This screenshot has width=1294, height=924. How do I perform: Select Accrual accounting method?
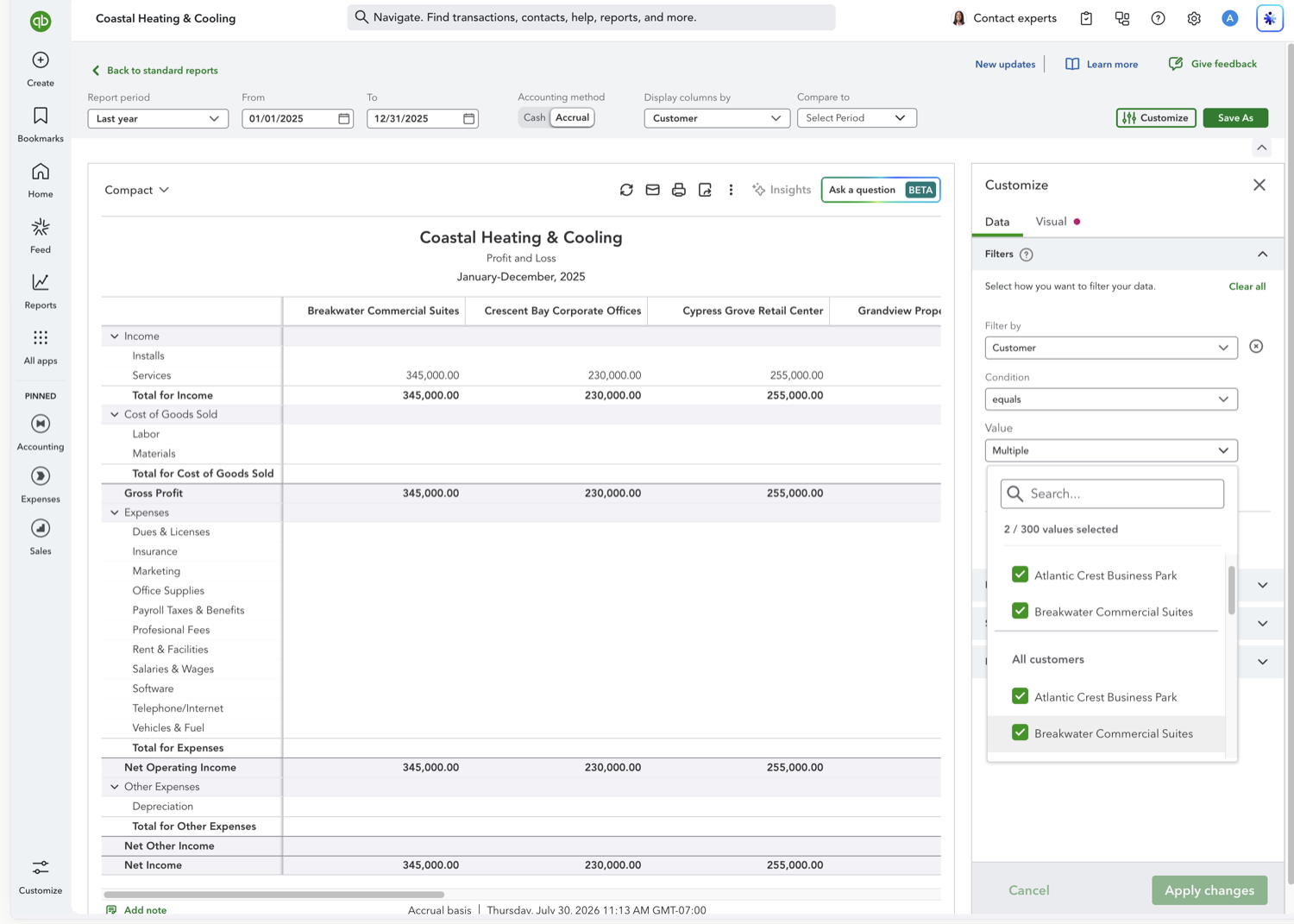(572, 118)
